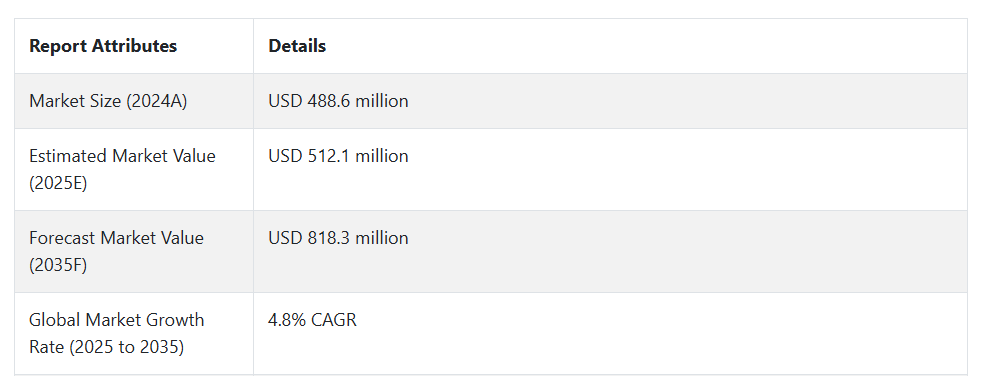The image size is (981, 376).
Task: Click the Details column header
Action: point(297,46)
